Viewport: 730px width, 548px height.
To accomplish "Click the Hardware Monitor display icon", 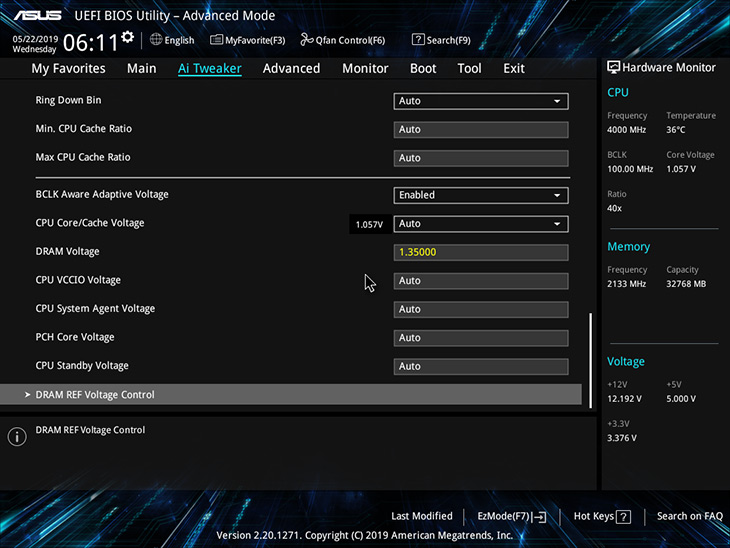I will pyautogui.click(x=613, y=67).
